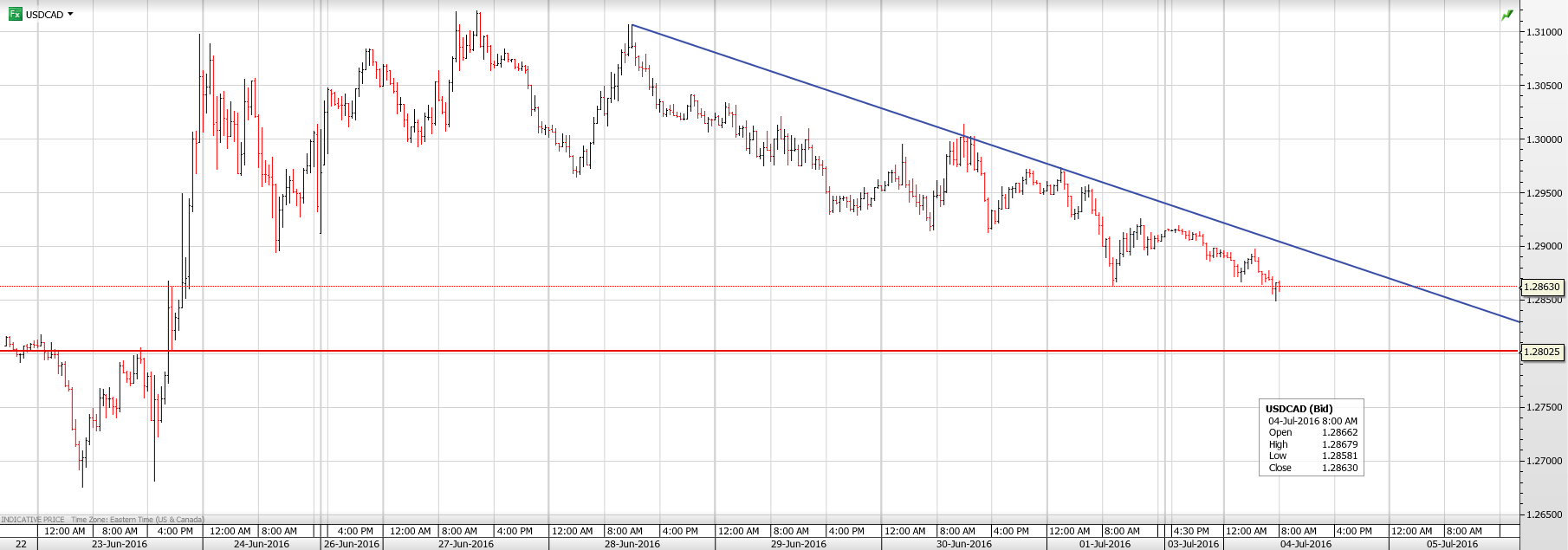Click the 28-Jun-2016 date label
The height and width of the screenshot is (550, 1568).
(x=632, y=544)
